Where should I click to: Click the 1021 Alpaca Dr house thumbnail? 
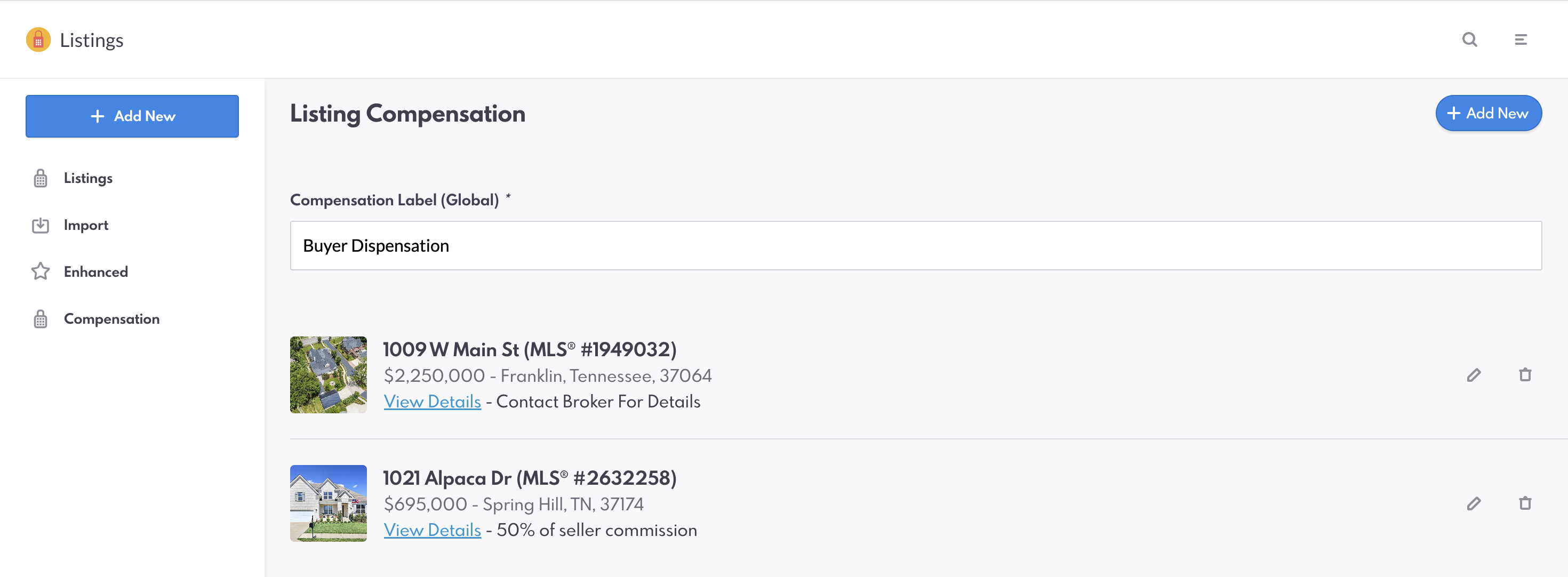(328, 503)
